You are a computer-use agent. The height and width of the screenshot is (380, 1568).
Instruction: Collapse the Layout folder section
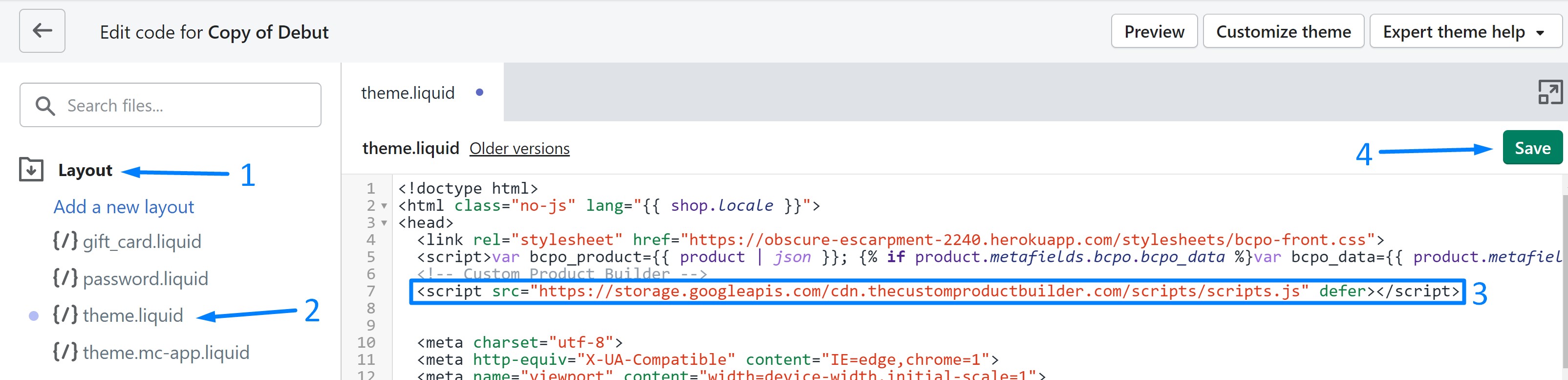point(85,170)
